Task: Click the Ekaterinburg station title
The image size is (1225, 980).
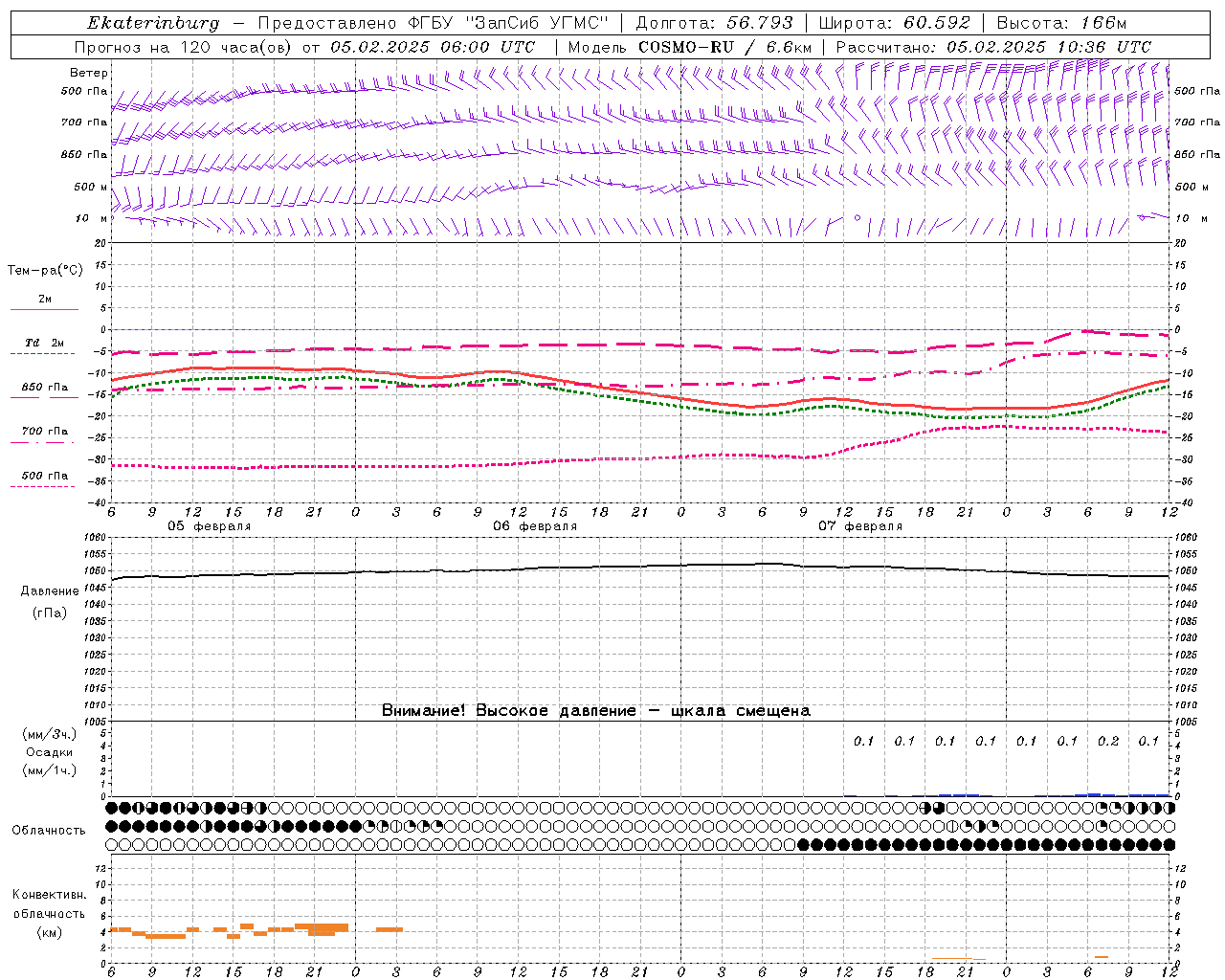Action: (153, 23)
